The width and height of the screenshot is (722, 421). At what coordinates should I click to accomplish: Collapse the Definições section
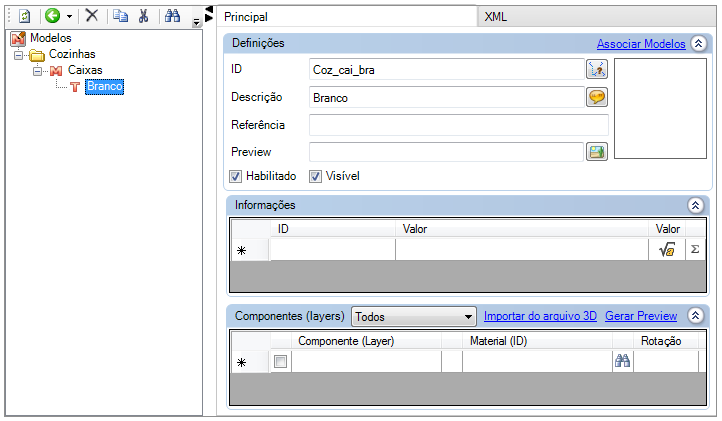(x=698, y=43)
